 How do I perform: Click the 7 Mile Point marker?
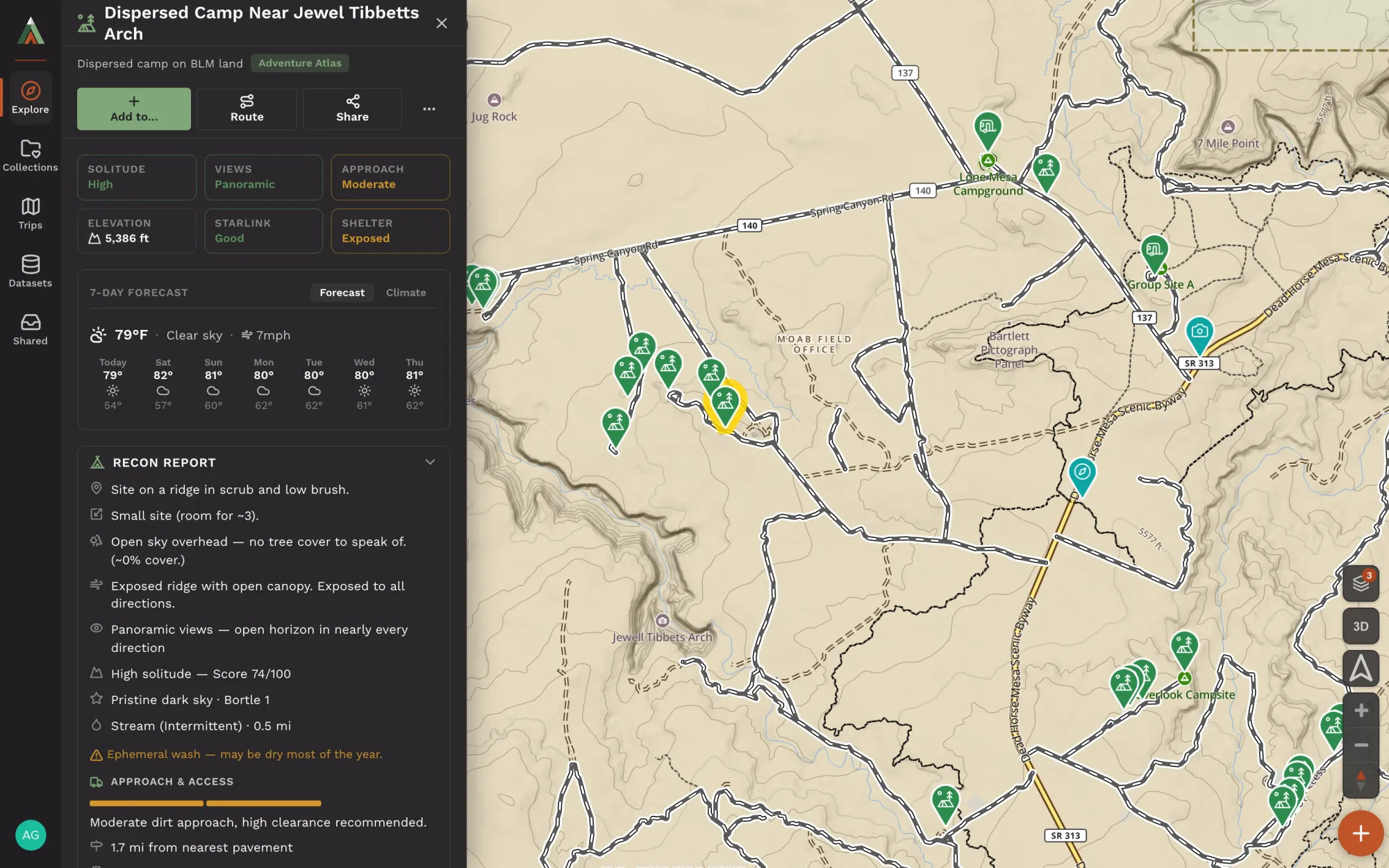(1228, 126)
